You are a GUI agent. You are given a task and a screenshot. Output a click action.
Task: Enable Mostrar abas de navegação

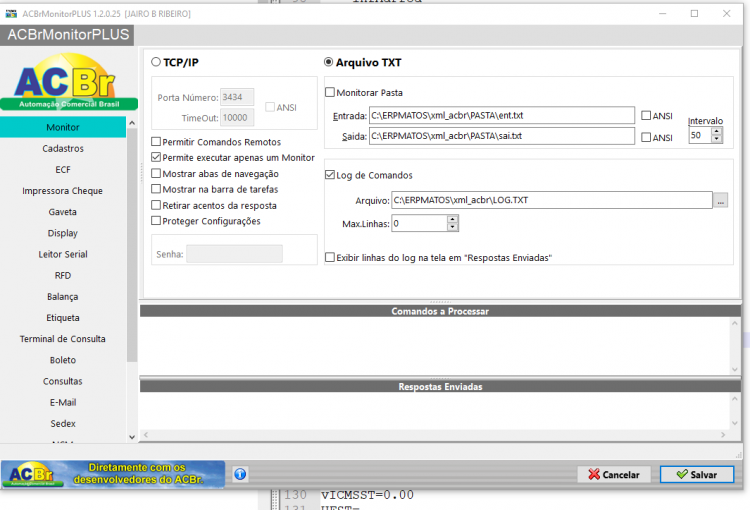click(156, 173)
